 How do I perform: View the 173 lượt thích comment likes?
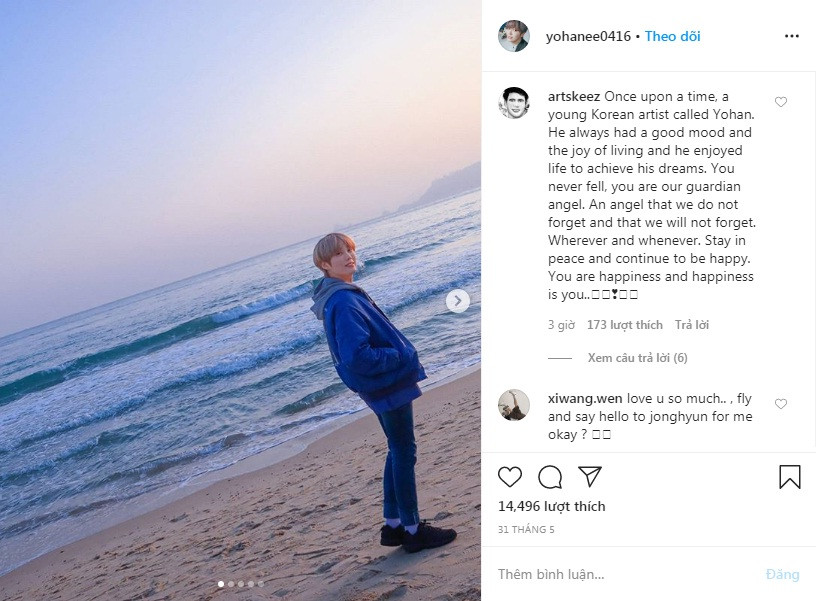[625, 325]
